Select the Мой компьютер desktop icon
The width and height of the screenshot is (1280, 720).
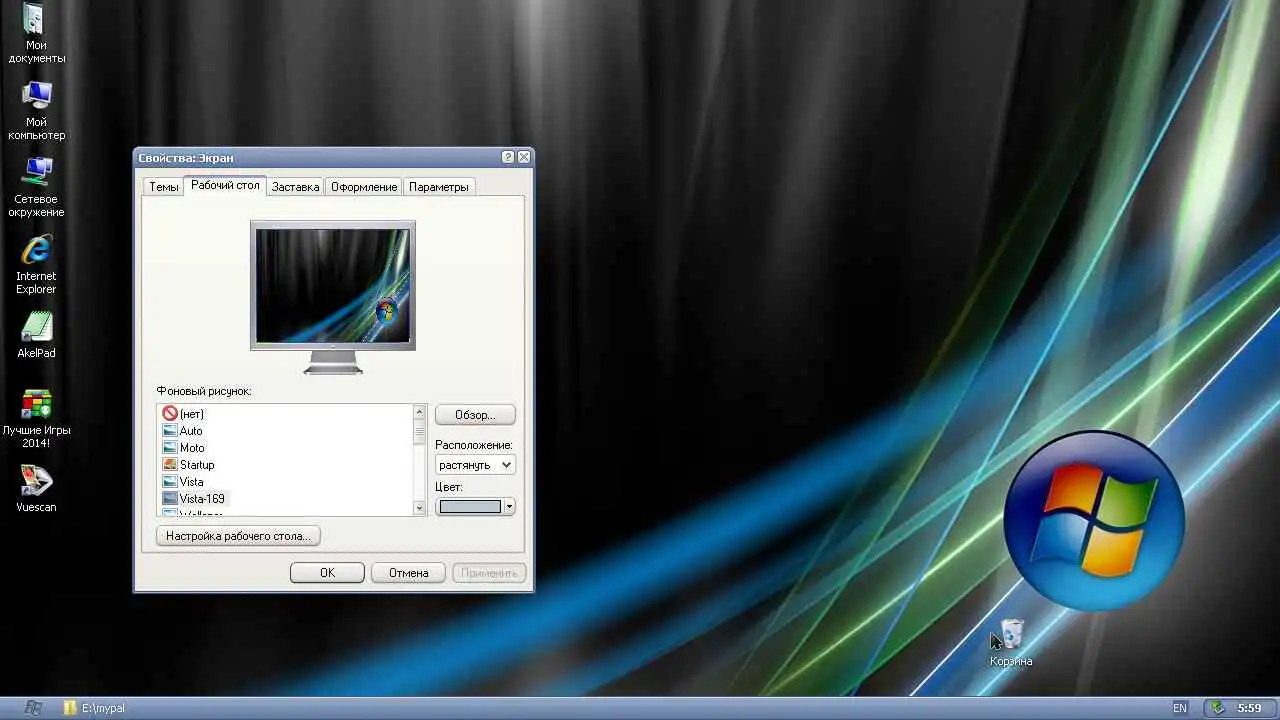[x=37, y=110]
